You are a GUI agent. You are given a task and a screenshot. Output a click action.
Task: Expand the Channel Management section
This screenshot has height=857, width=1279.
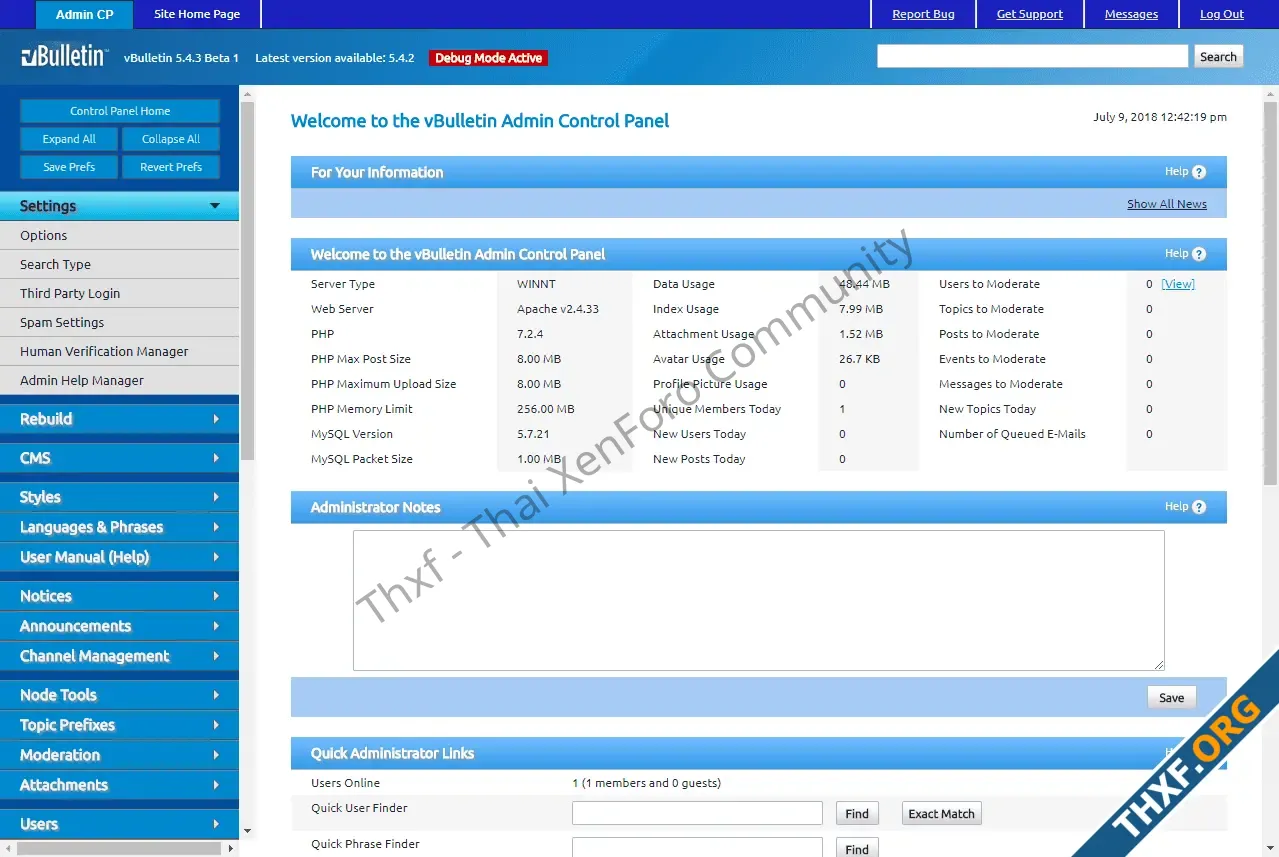pos(119,656)
